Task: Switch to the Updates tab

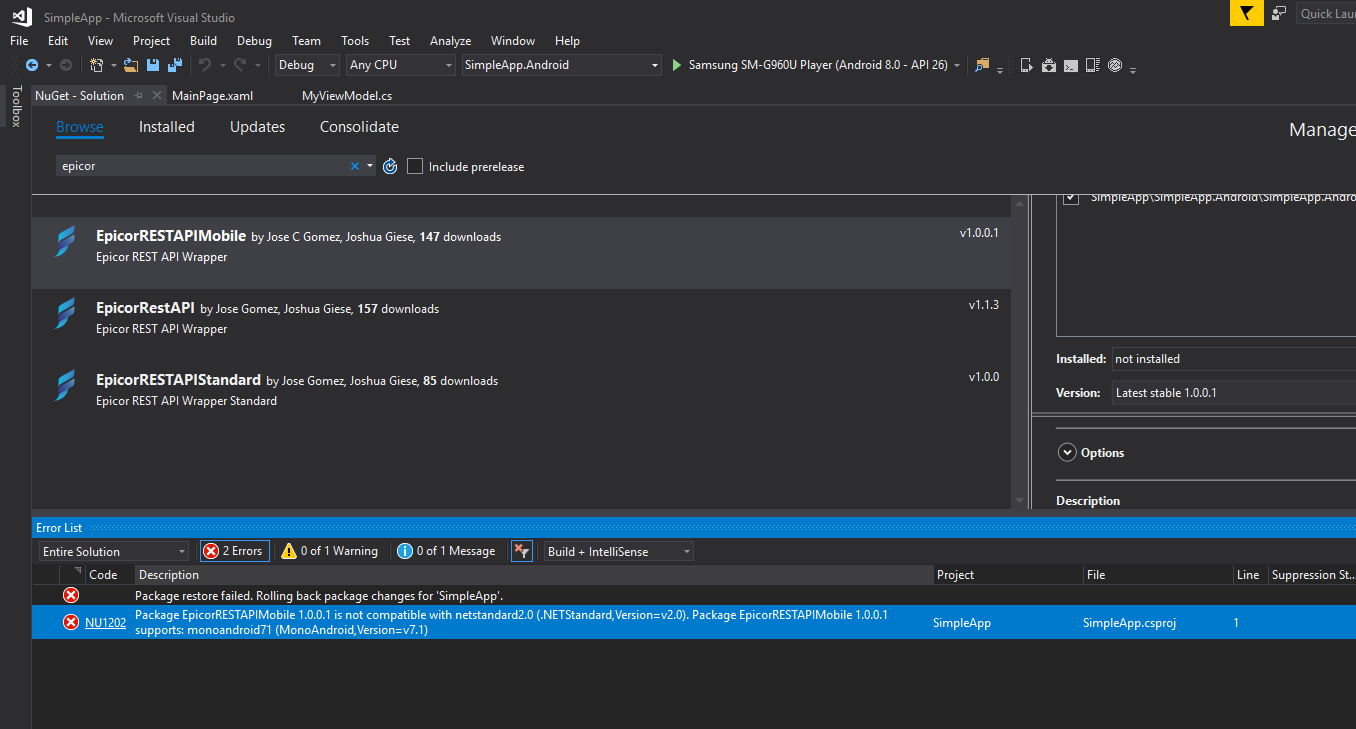Action: tap(257, 127)
